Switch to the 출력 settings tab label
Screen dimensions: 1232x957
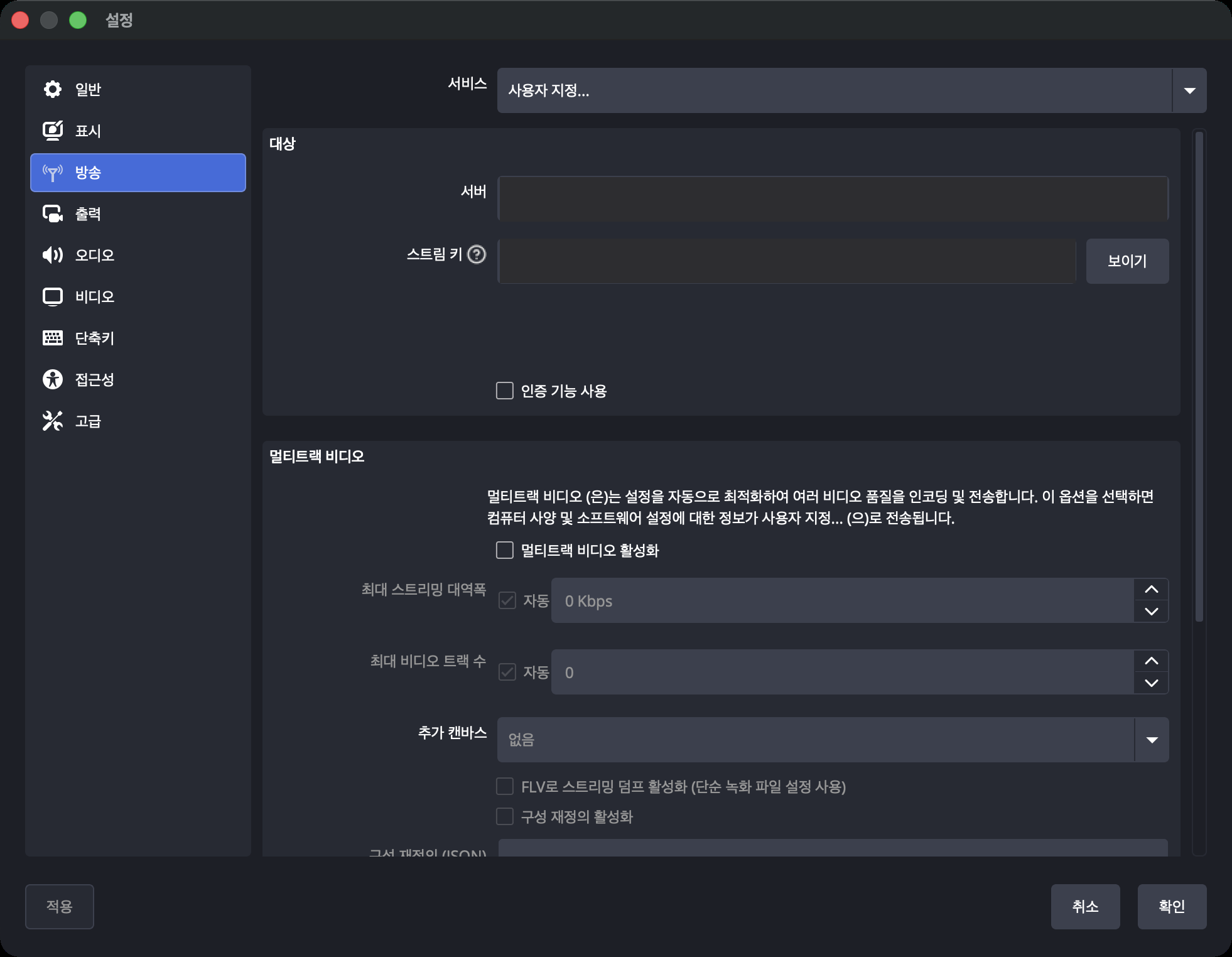88,214
